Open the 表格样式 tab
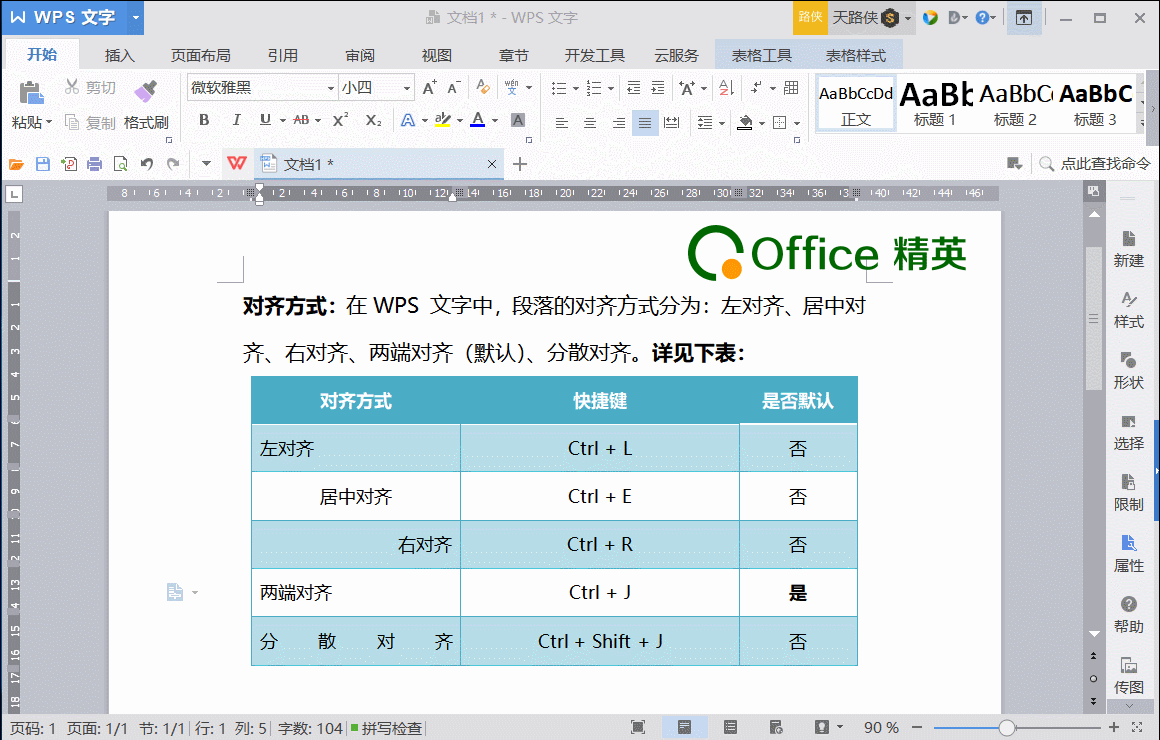Viewport: 1160px width, 740px height. pos(855,56)
